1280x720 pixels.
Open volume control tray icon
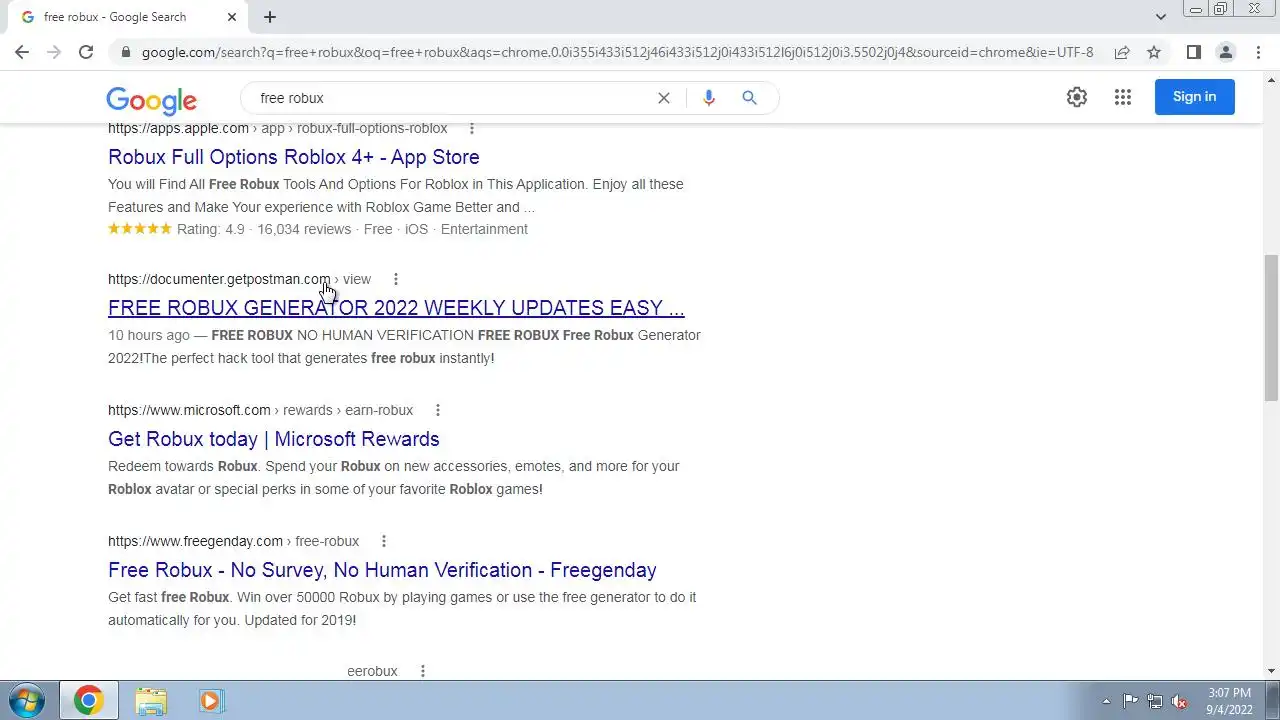pos(1179,701)
